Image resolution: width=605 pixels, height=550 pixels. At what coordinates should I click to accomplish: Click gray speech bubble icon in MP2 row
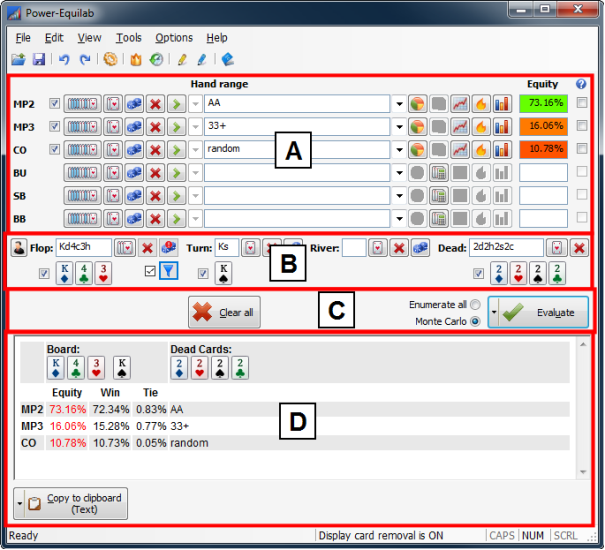439,104
